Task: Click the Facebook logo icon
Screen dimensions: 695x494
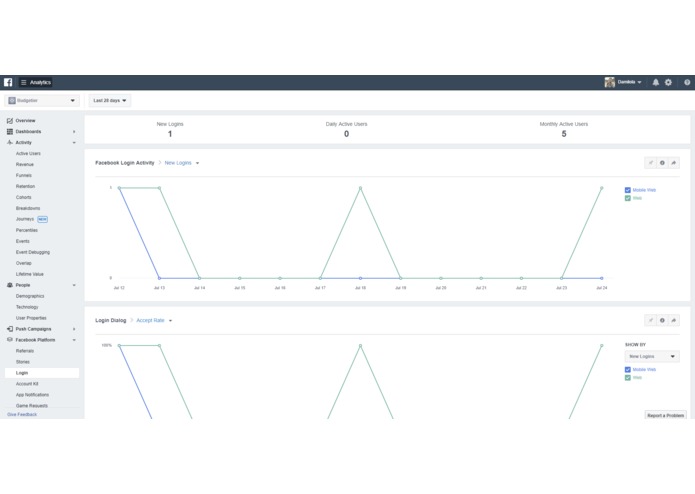Action: [8, 82]
